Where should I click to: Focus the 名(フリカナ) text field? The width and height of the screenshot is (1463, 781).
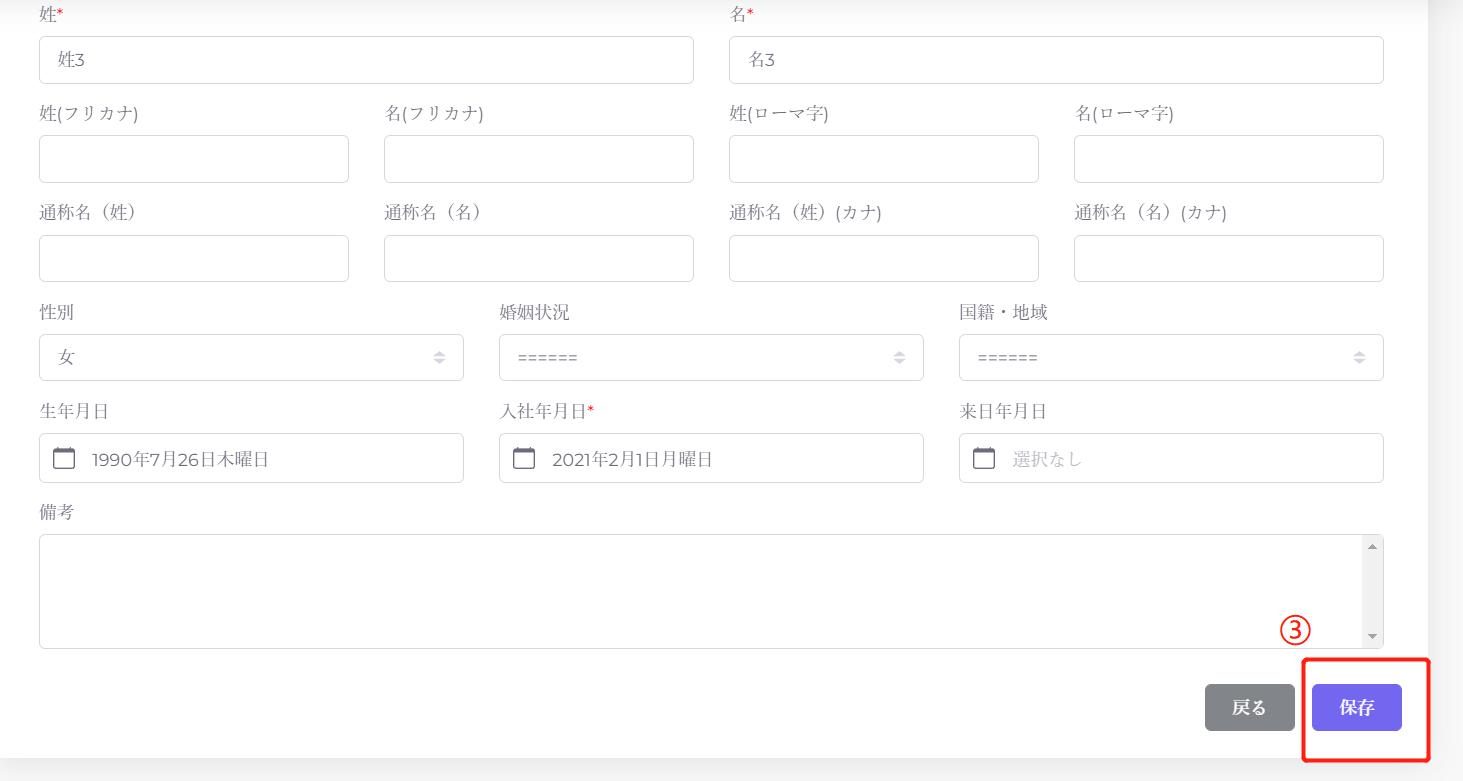pos(539,159)
